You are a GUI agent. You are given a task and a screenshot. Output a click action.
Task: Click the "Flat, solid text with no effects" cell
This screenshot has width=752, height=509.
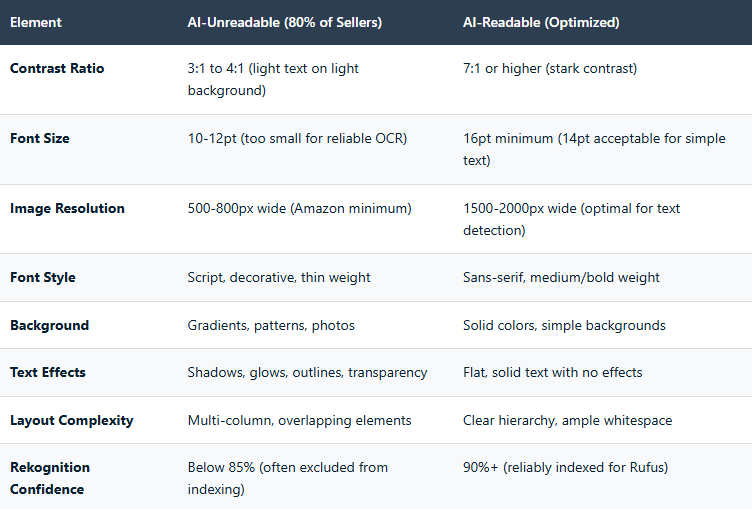[x=553, y=372]
